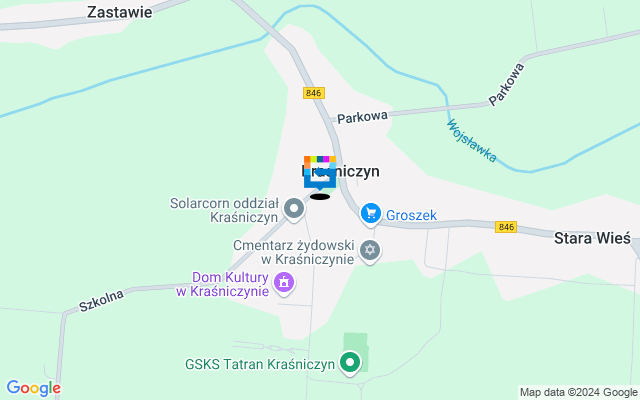The width and height of the screenshot is (640, 400).
Task: Click the colorful central location marker
Action: (320, 173)
